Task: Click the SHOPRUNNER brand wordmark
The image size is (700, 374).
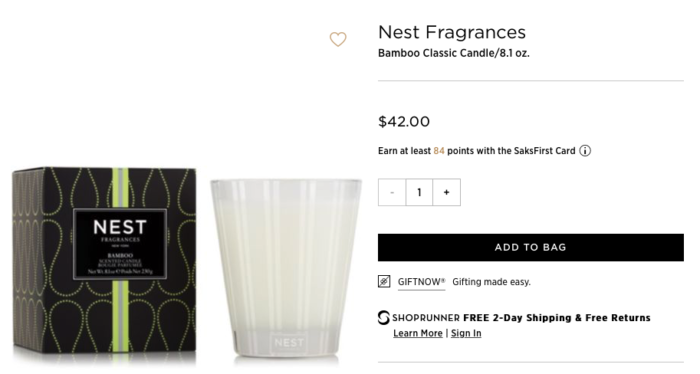Action: tap(426, 318)
